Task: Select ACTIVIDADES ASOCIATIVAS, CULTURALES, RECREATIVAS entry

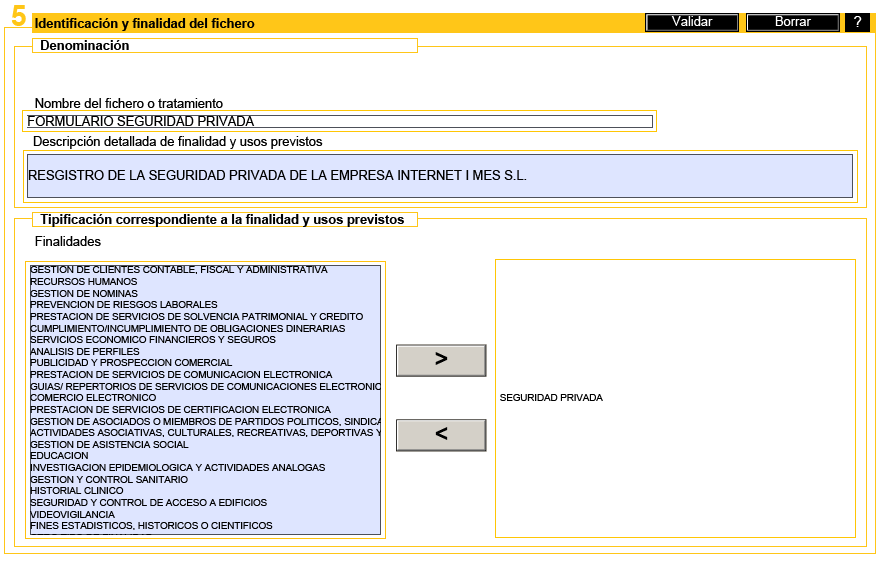Action: pos(205,432)
